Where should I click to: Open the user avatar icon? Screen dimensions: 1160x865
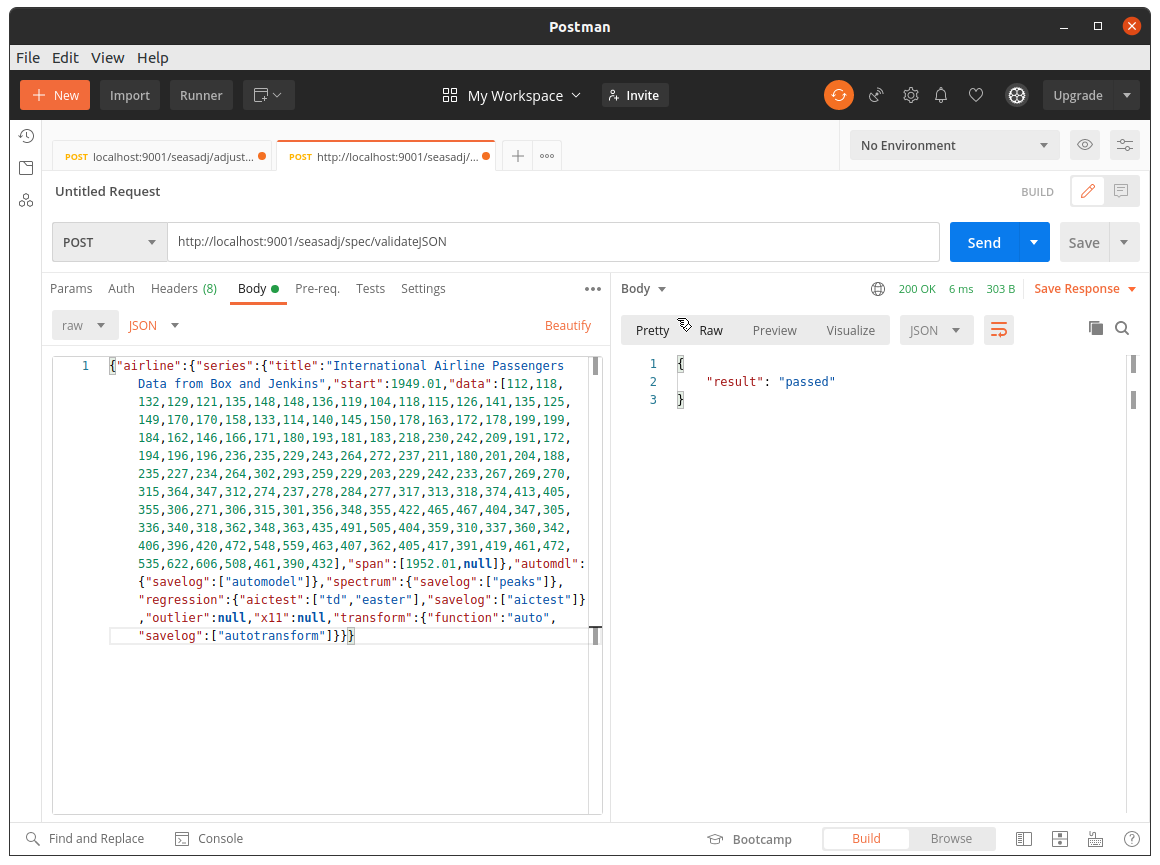(1017, 95)
